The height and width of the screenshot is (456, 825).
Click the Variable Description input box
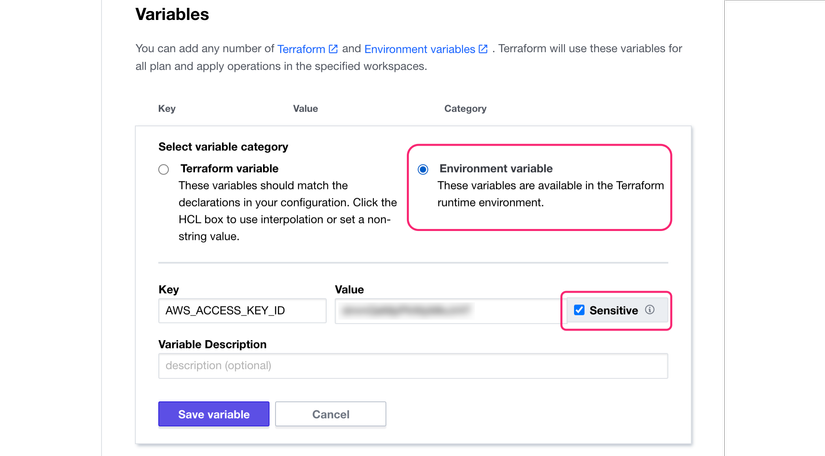click(412, 366)
